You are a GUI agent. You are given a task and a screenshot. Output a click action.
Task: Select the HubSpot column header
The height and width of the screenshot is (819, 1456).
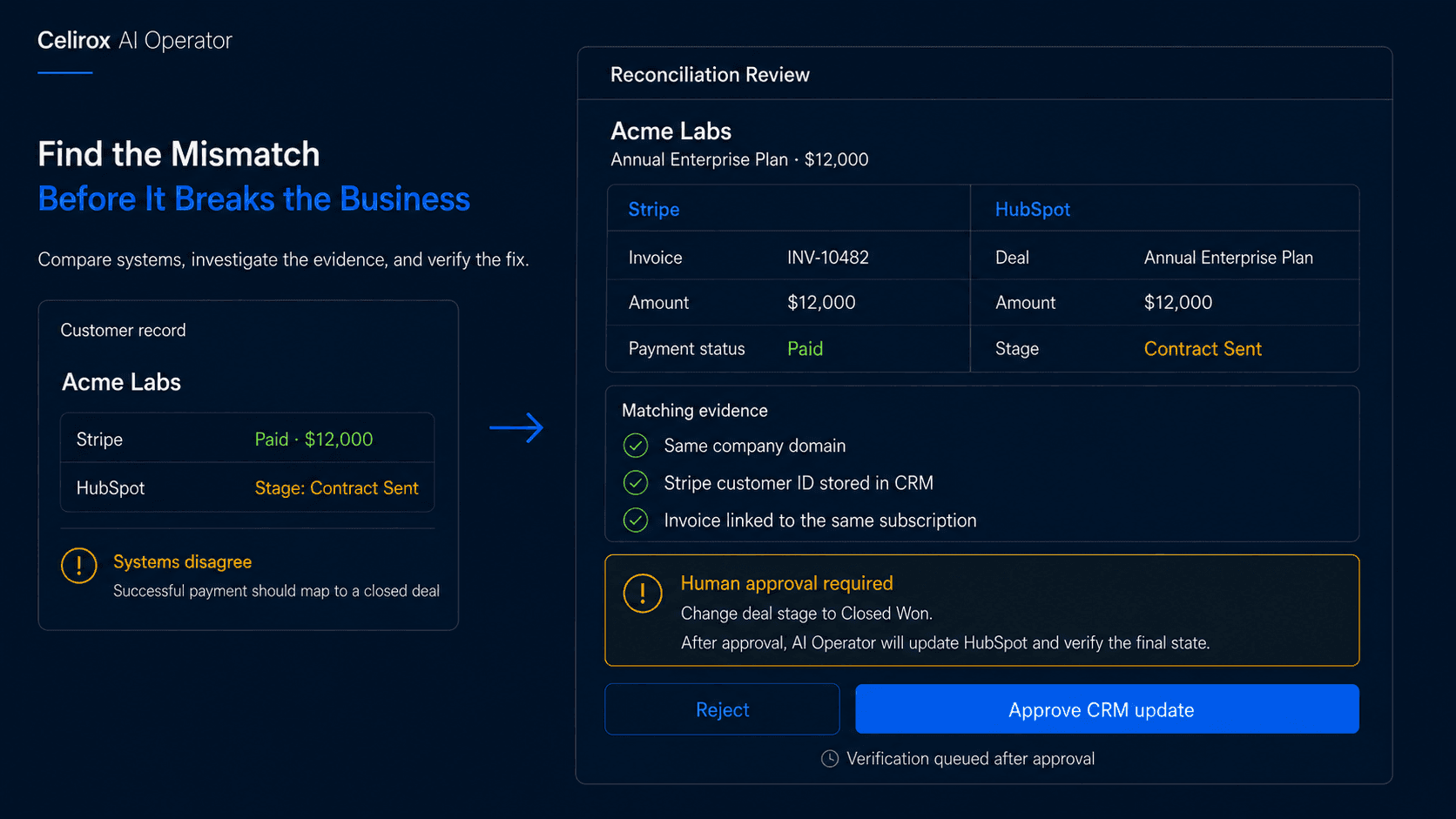[1032, 209]
